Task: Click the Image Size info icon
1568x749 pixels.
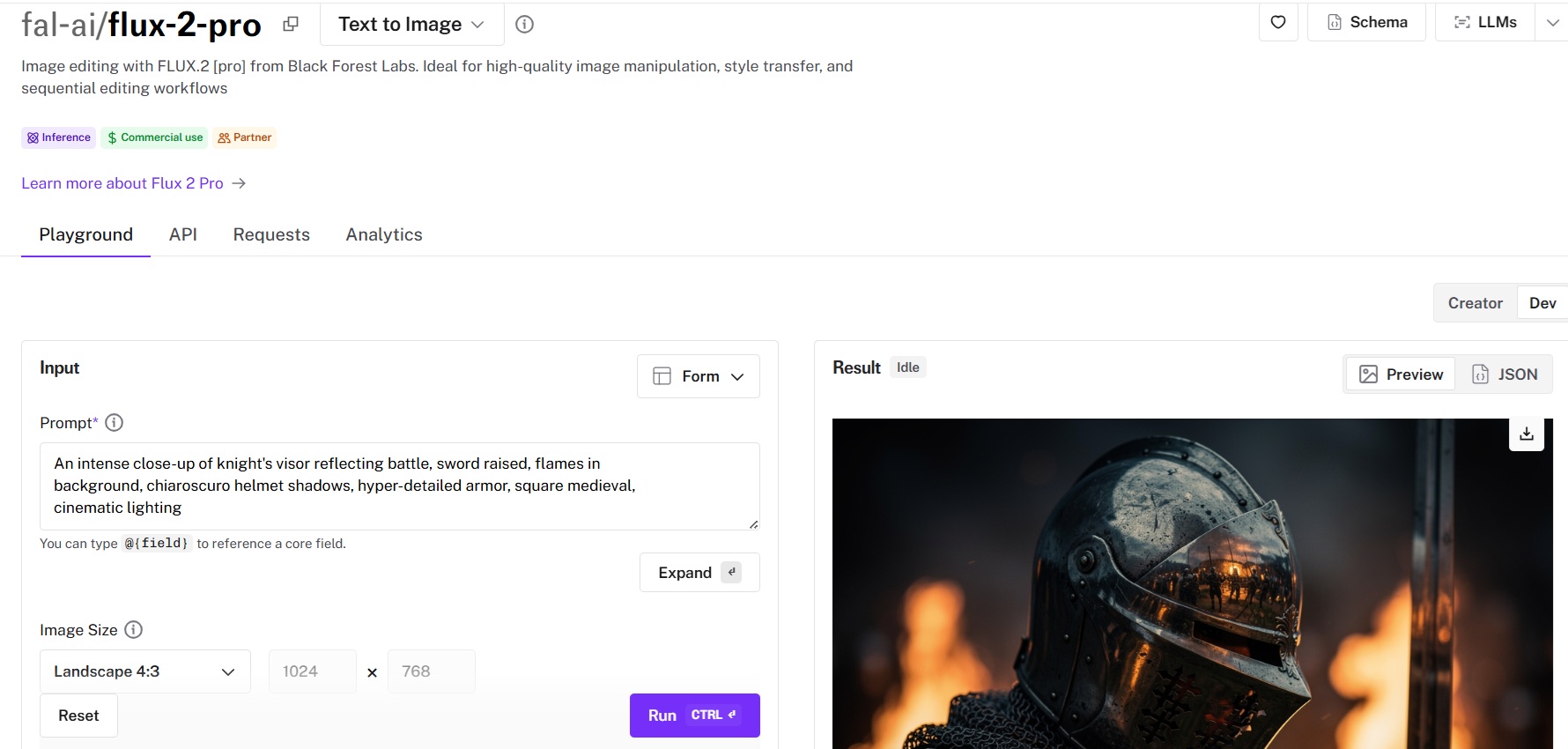Action: coord(133,630)
